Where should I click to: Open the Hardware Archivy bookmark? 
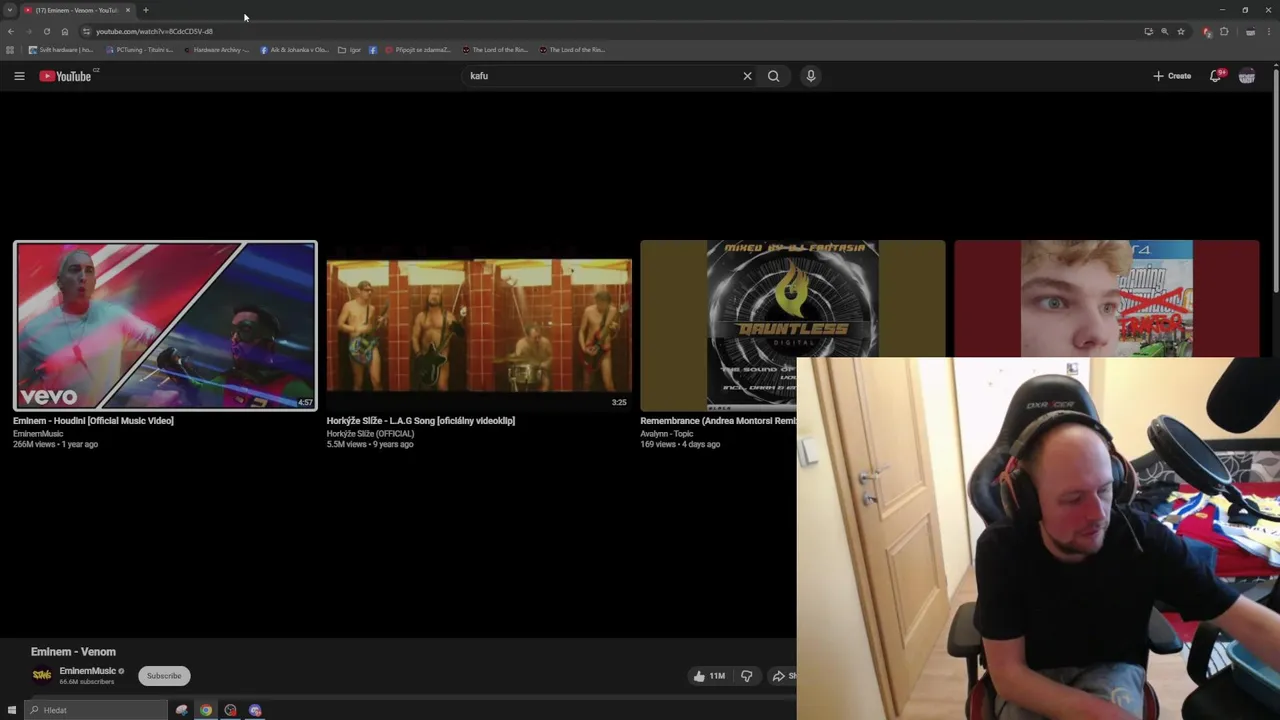click(x=215, y=50)
